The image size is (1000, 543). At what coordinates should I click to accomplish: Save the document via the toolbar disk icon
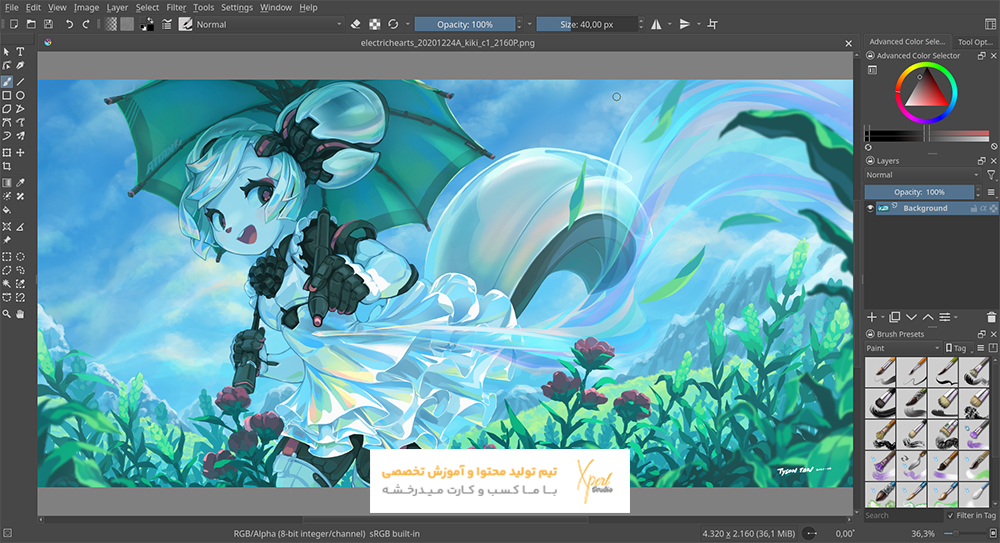click(48, 24)
